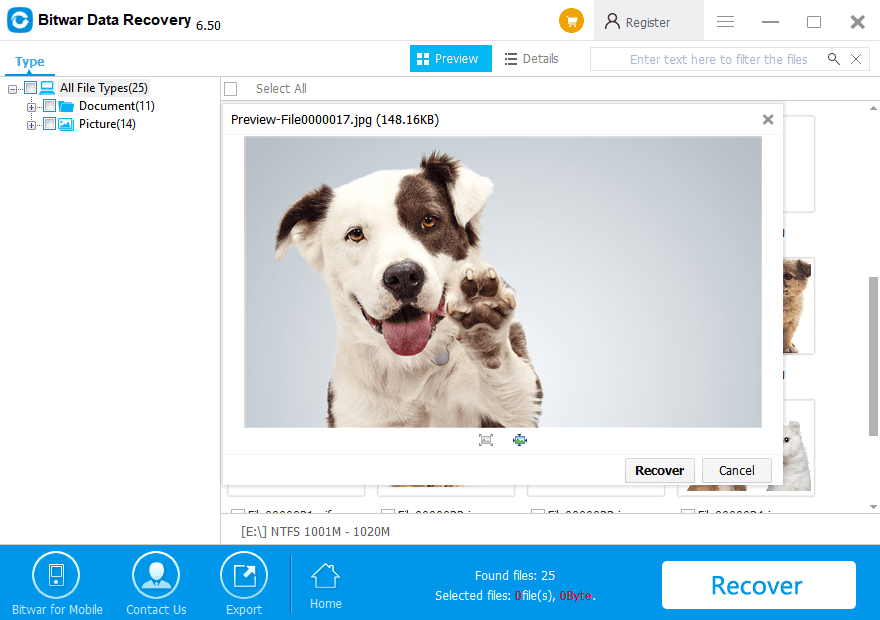This screenshot has width=880, height=620.
Task: Click the actual-size image icon under preview
Action: pyautogui.click(x=520, y=440)
